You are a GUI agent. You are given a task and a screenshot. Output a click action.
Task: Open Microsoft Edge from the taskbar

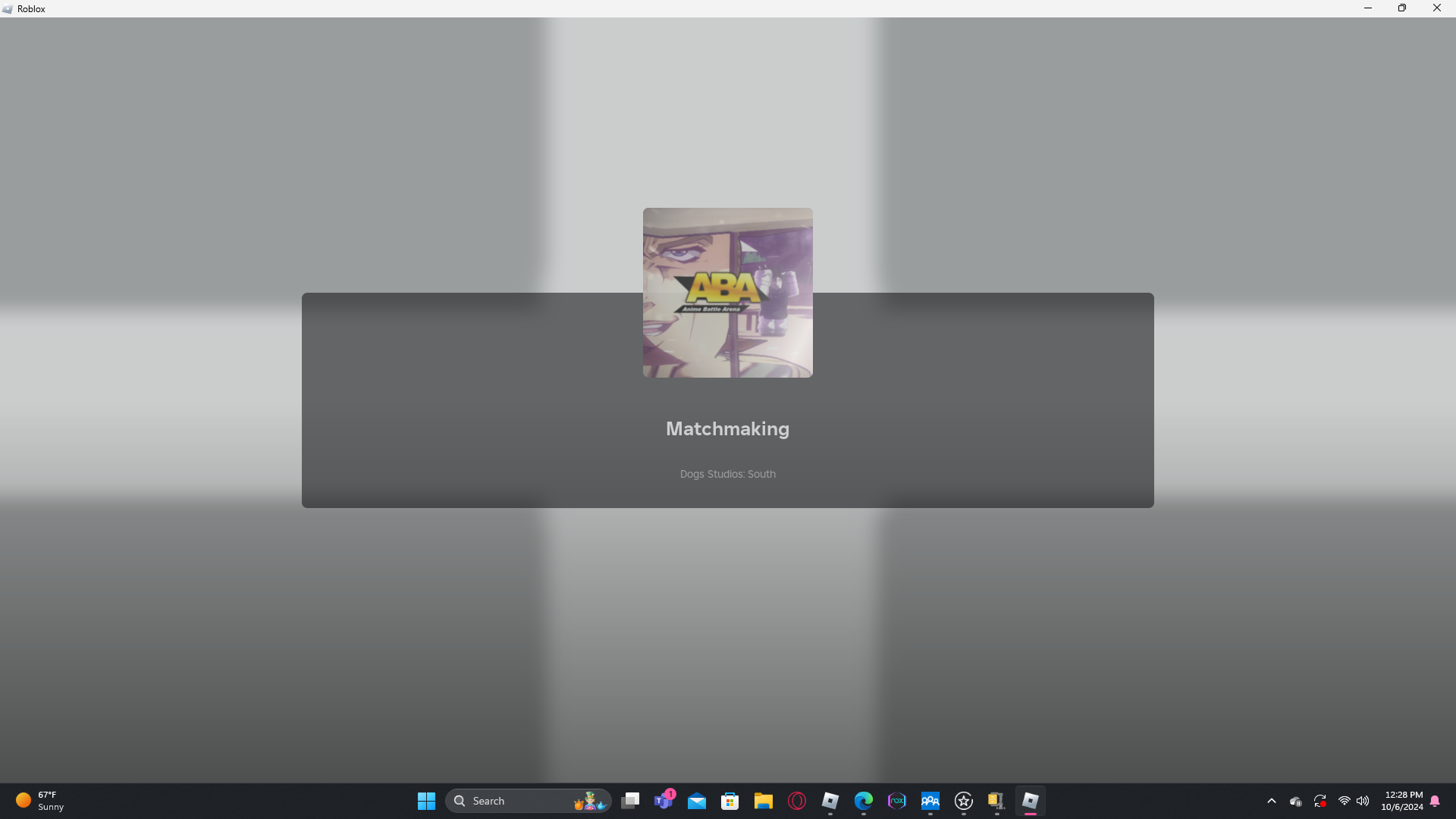[863, 801]
